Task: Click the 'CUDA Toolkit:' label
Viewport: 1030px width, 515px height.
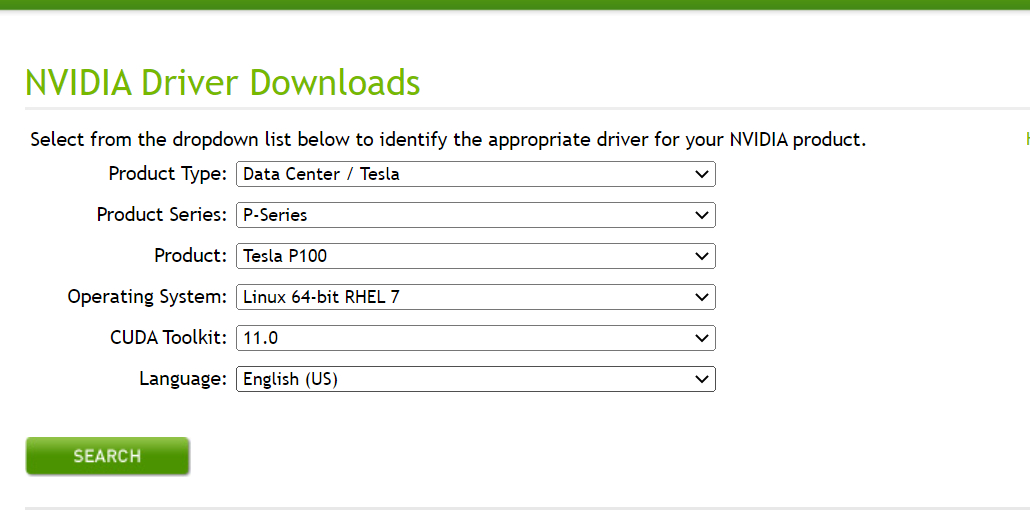Action: [x=169, y=338]
